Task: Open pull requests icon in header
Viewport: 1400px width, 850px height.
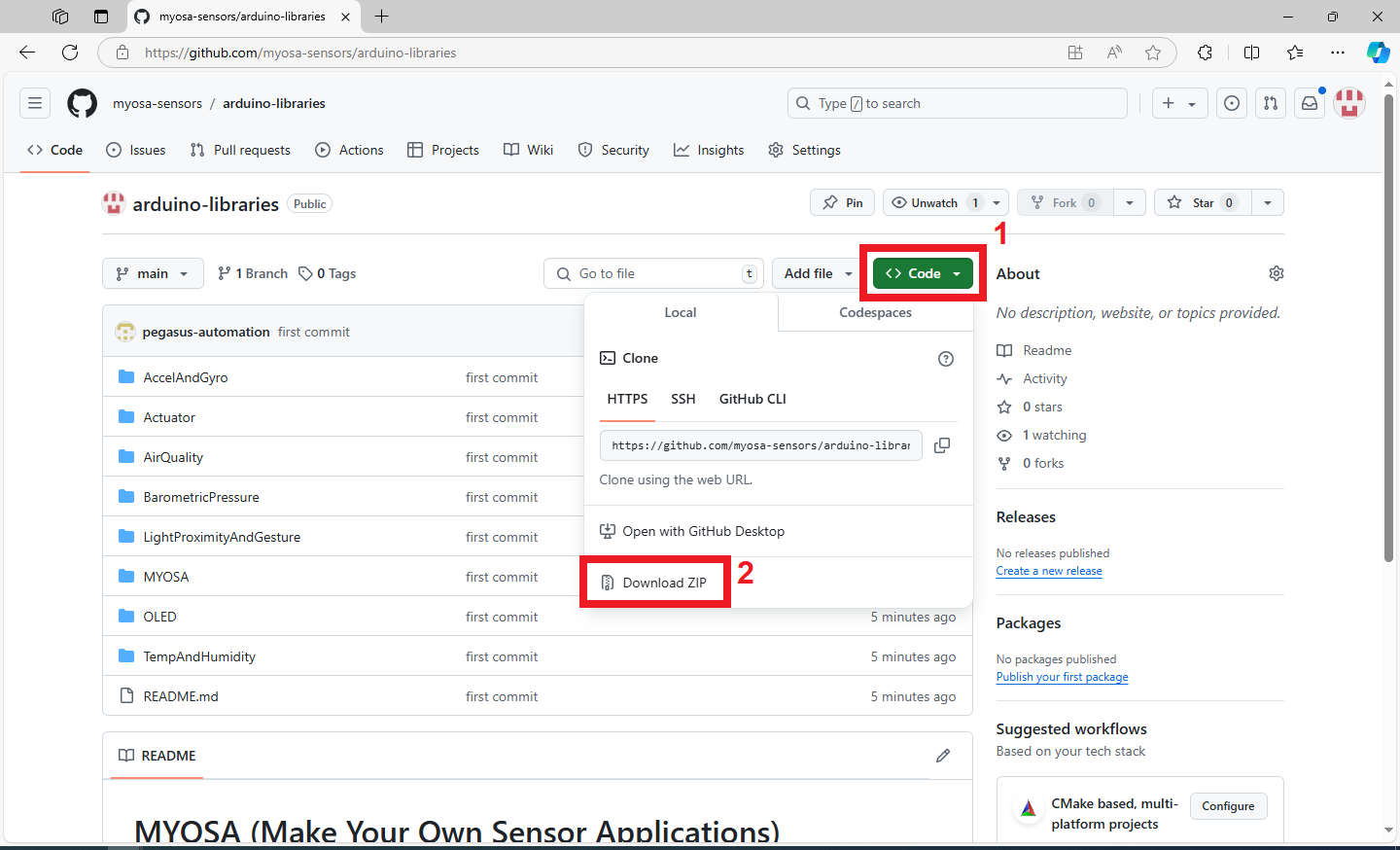Action: tap(1271, 103)
